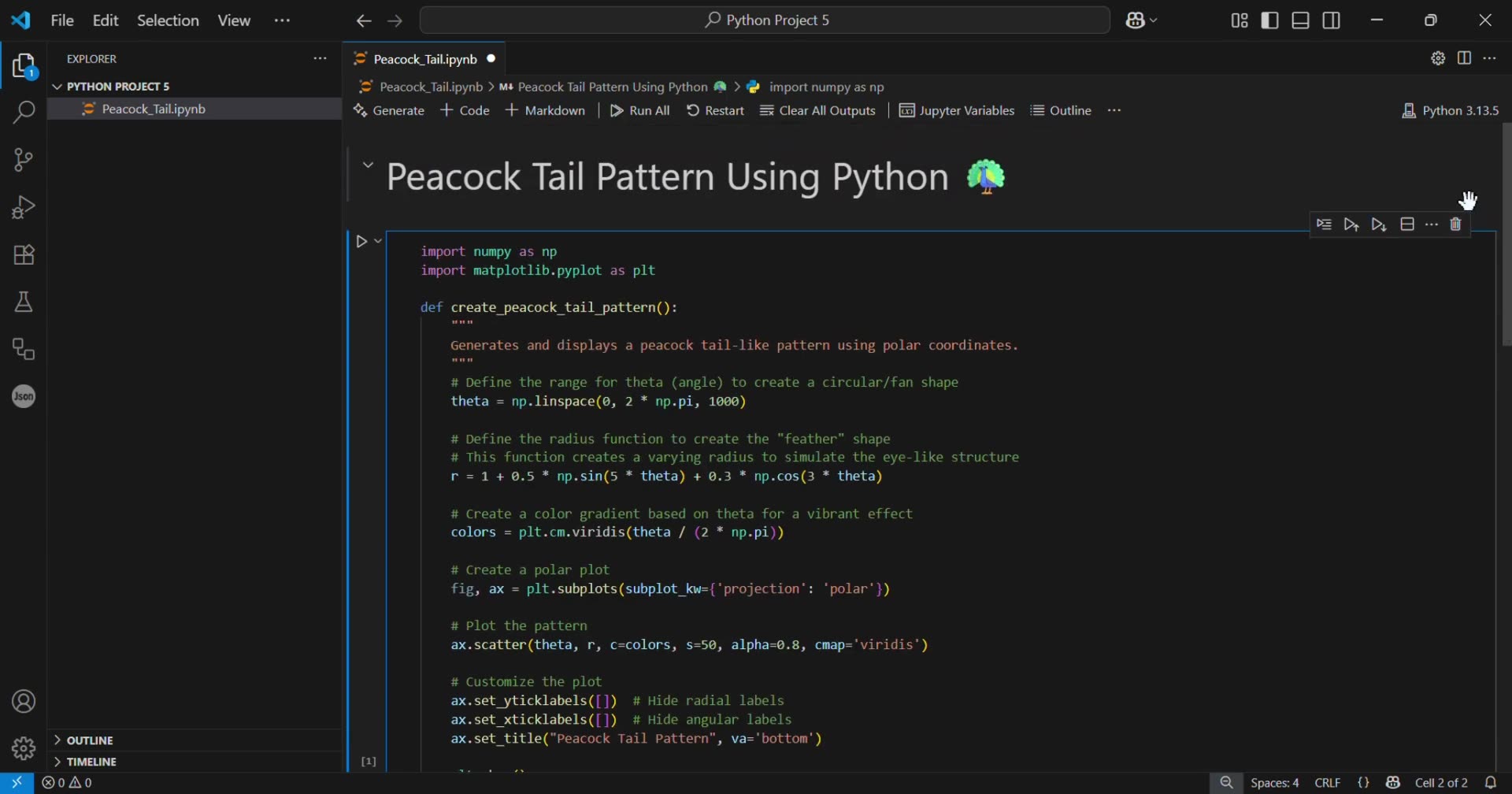Toggle the primary side bar visibility

coord(1270,20)
